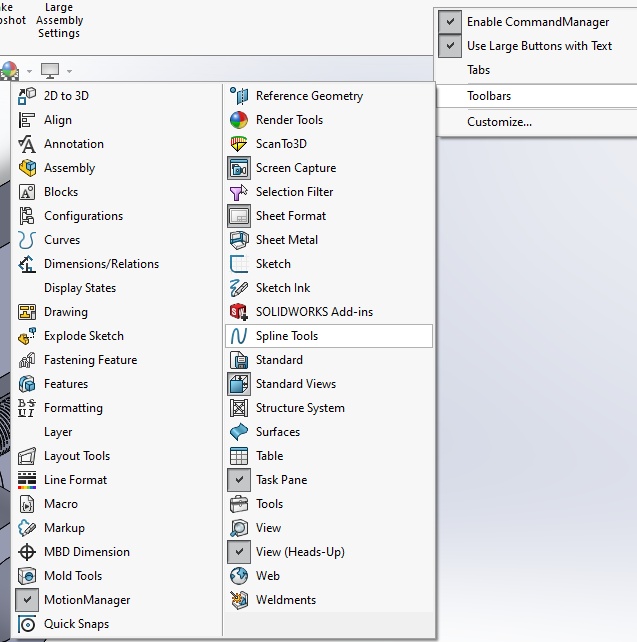The image size is (637, 642).
Task: Click the 2D to 3D toolbar icon
Action: click(27, 96)
